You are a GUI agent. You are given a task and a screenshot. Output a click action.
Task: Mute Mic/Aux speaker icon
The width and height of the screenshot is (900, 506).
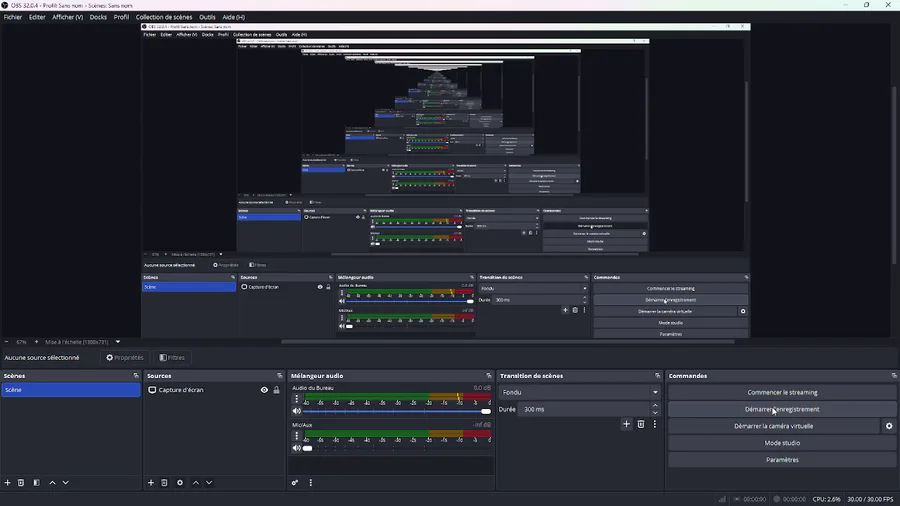click(297, 448)
